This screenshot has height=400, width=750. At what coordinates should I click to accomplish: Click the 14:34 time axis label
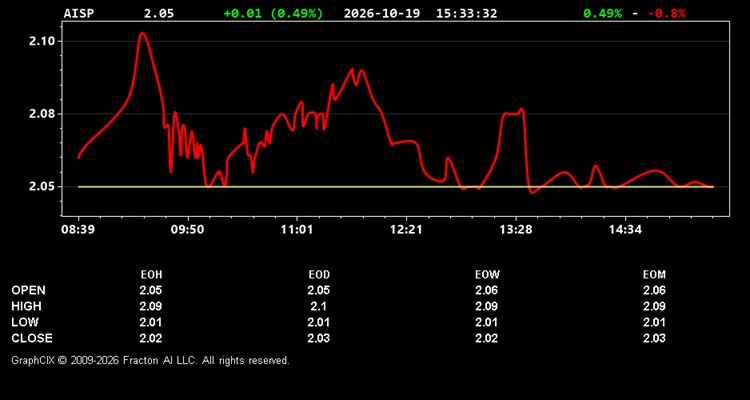[x=625, y=229]
